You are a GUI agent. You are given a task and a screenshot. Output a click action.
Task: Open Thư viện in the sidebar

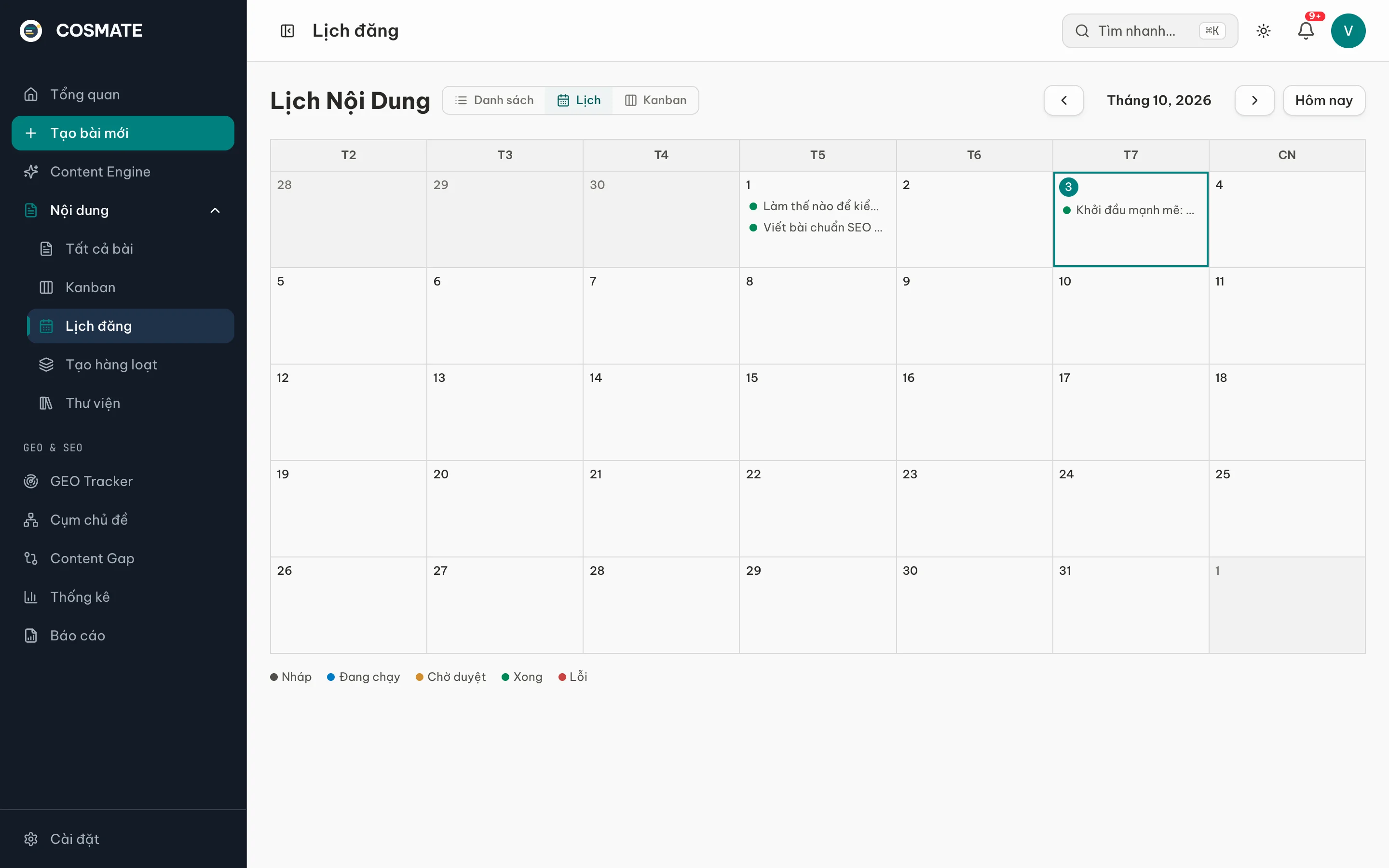[131, 403]
